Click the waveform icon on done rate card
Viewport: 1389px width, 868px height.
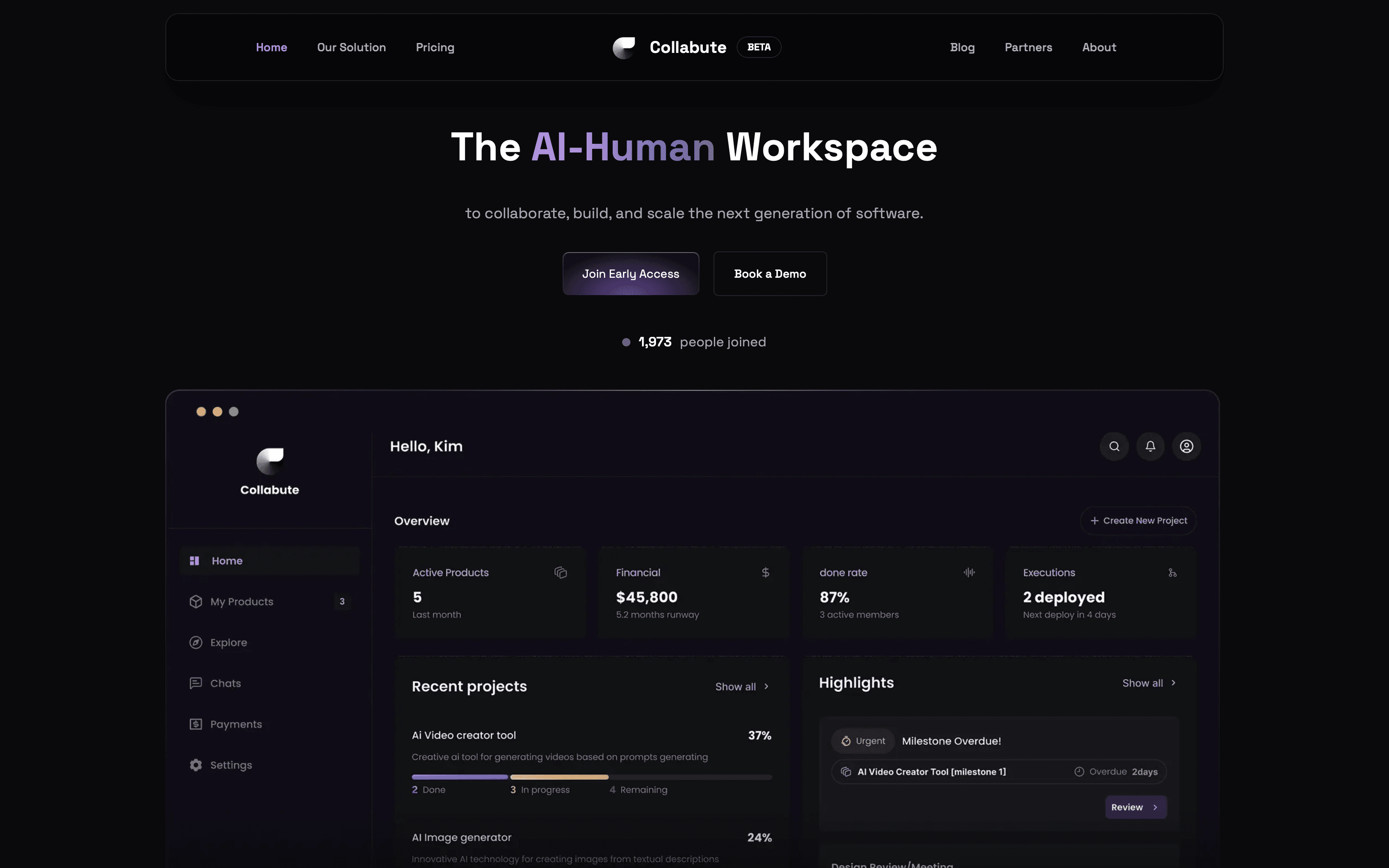point(969,572)
